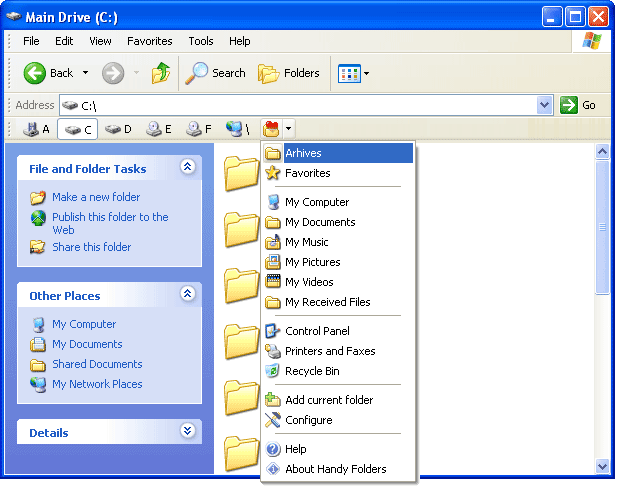Open Help entry in popup menu
This screenshot has width=620, height=489.
point(338,449)
